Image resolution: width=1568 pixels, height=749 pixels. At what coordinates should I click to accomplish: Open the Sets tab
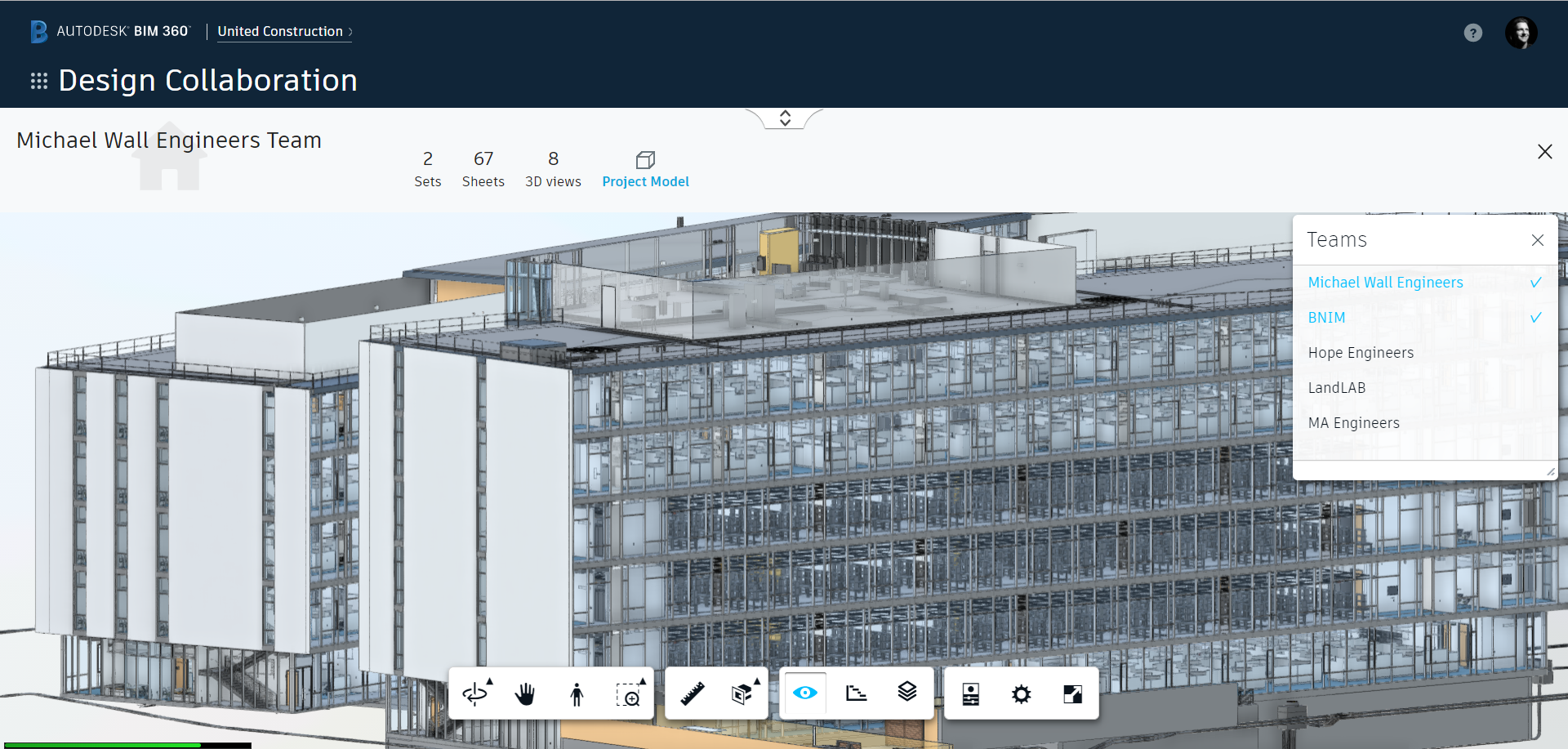point(427,169)
